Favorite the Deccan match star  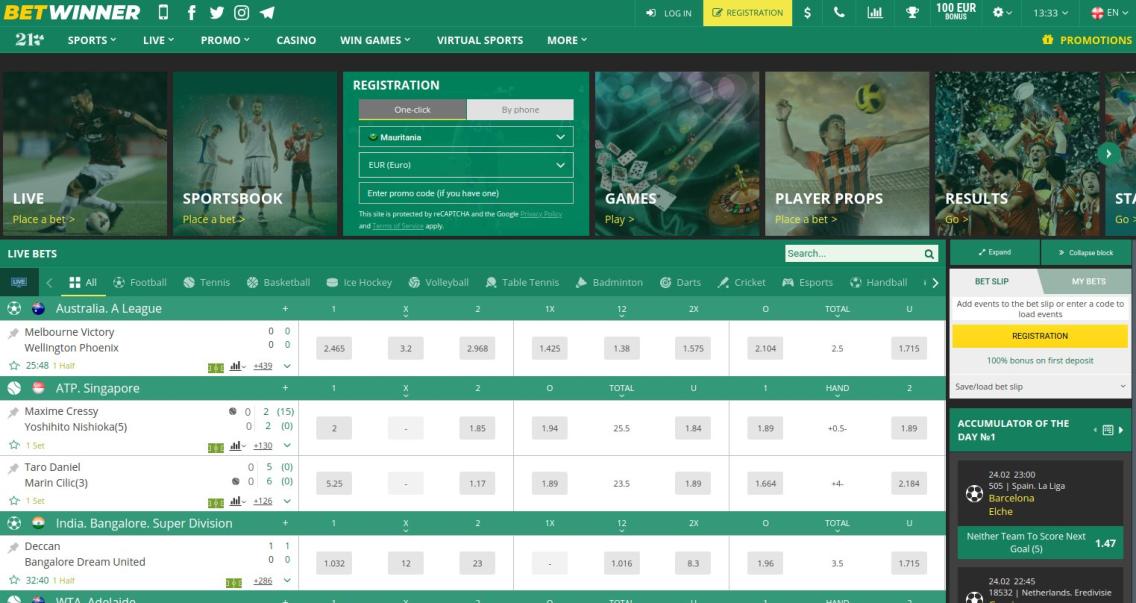[x=14, y=580]
